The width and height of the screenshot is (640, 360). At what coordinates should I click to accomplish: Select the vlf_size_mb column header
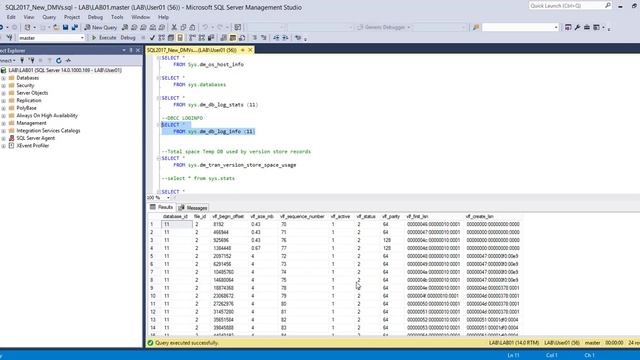tap(262, 216)
